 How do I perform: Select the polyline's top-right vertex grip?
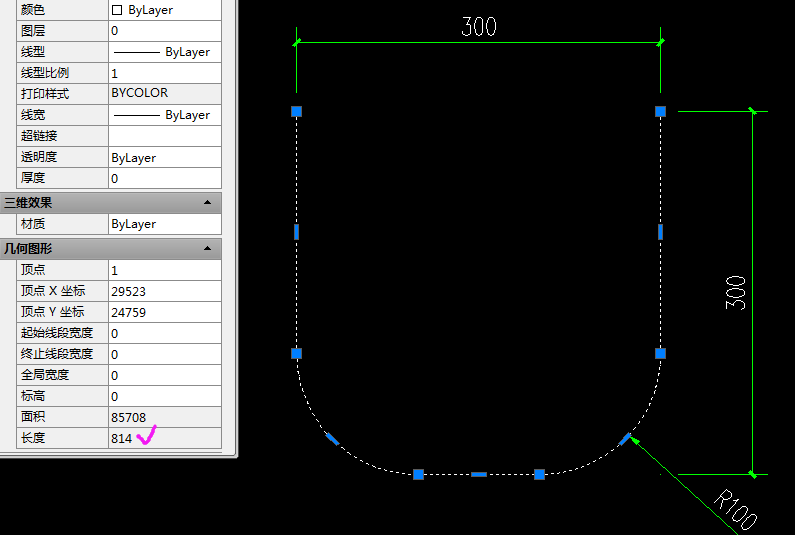click(x=660, y=112)
